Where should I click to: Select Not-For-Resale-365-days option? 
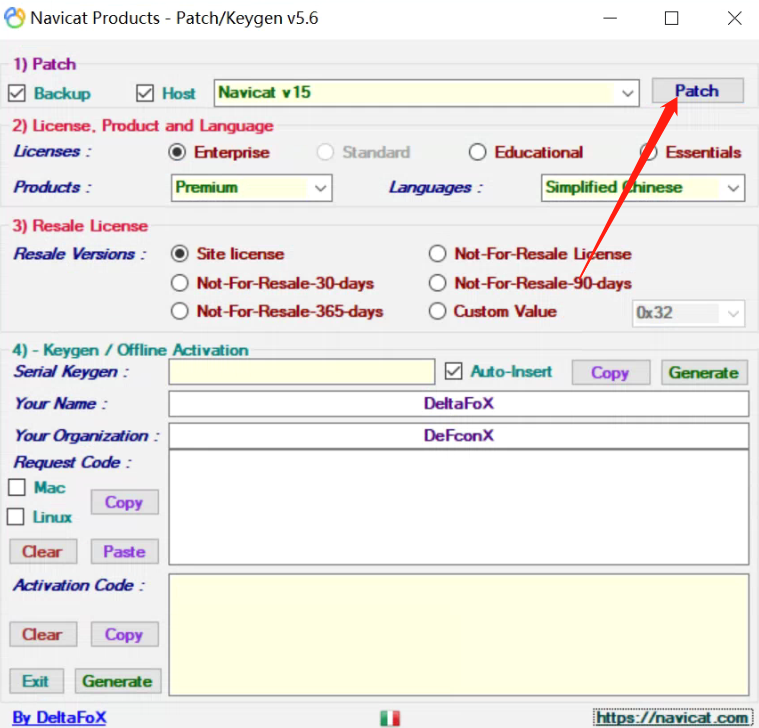tap(180, 311)
